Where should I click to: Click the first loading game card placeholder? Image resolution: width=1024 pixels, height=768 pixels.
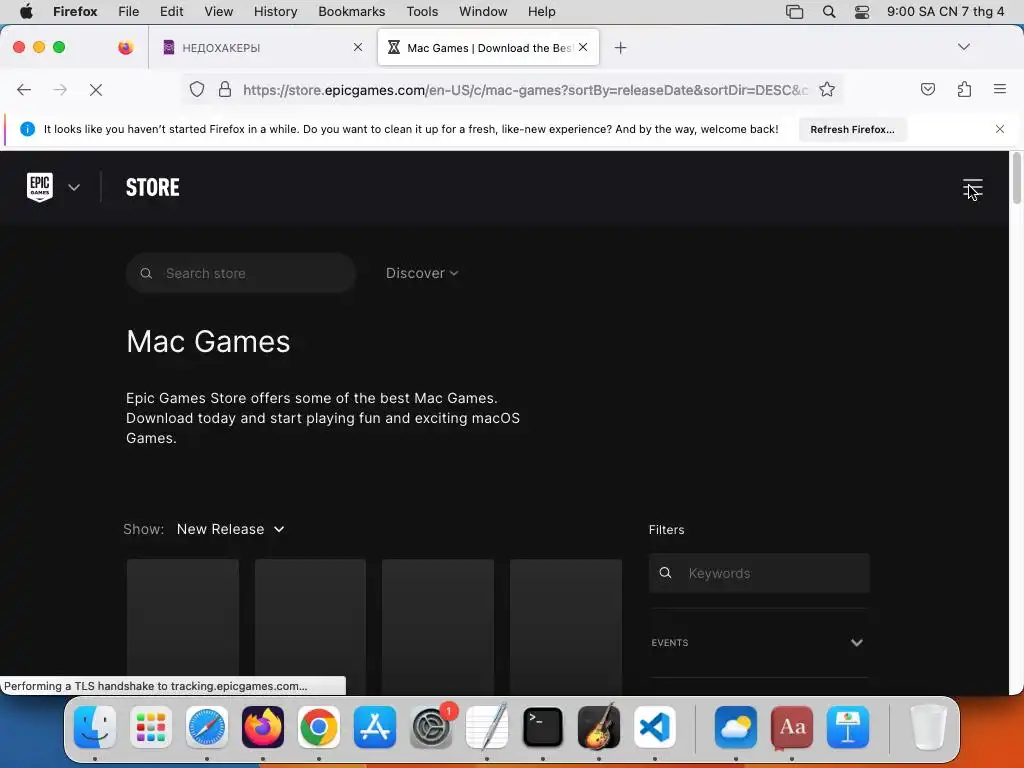[x=183, y=627]
